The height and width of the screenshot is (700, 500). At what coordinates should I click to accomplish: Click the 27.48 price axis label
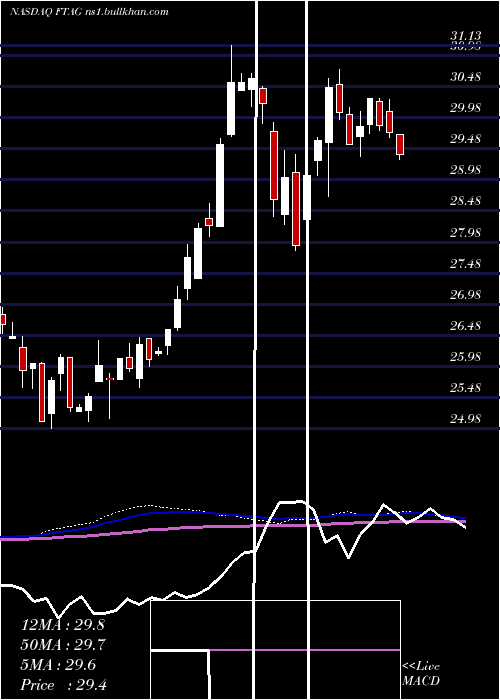click(x=466, y=263)
